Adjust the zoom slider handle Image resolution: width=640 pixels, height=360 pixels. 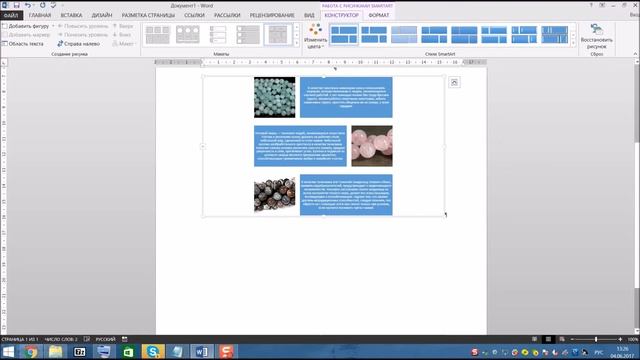596,339
